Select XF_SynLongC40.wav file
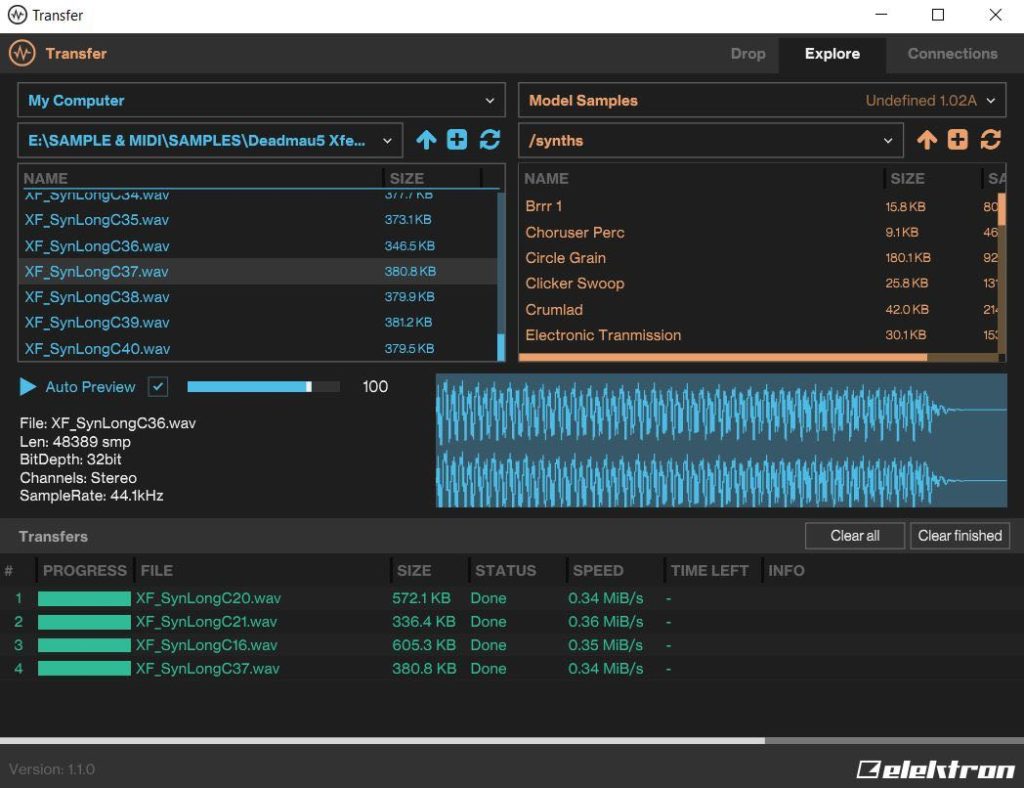 (257, 349)
